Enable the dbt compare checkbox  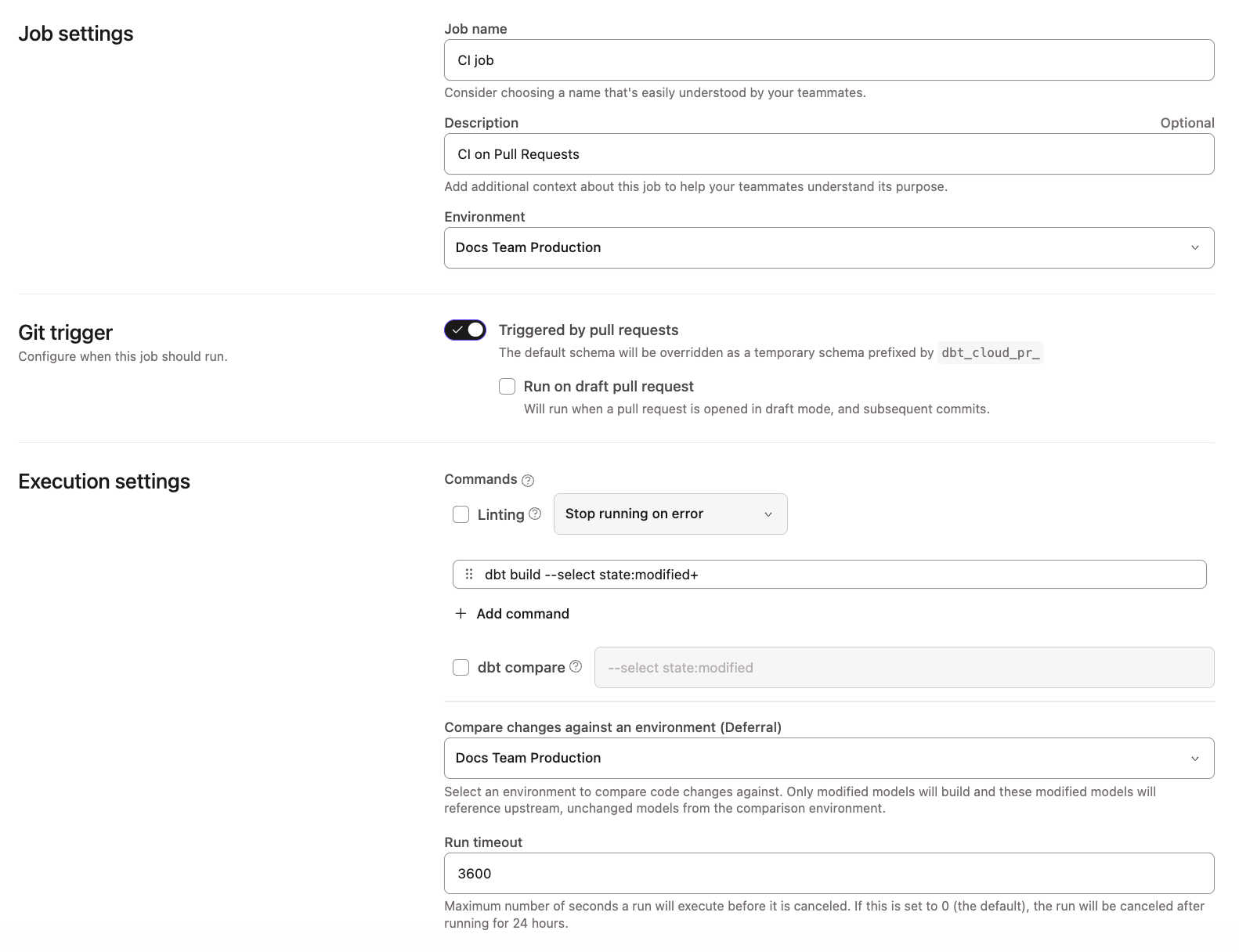(461, 667)
